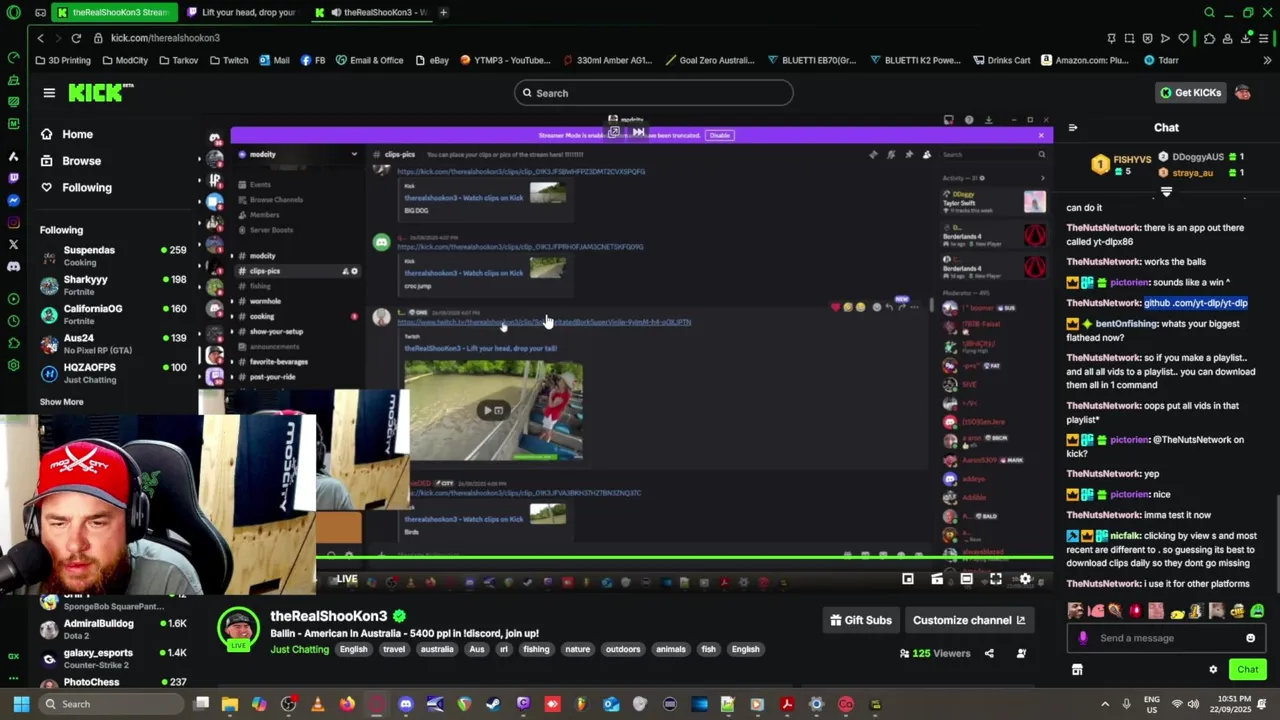The height and width of the screenshot is (720, 1280).
Task: Send message with green Chat button
Action: pyautogui.click(x=1248, y=670)
